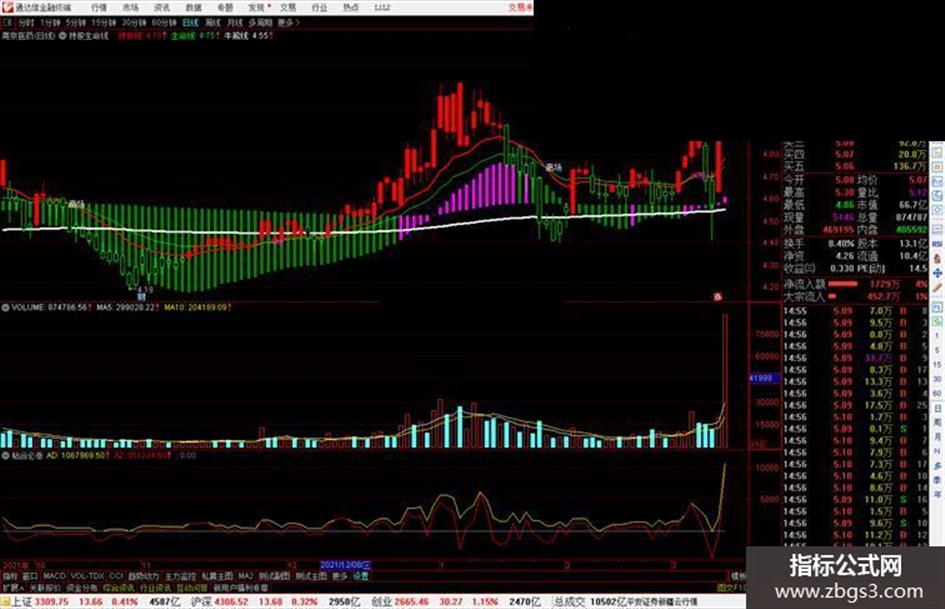Open the 行情 menu
The image size is (945, 609).
99,7
